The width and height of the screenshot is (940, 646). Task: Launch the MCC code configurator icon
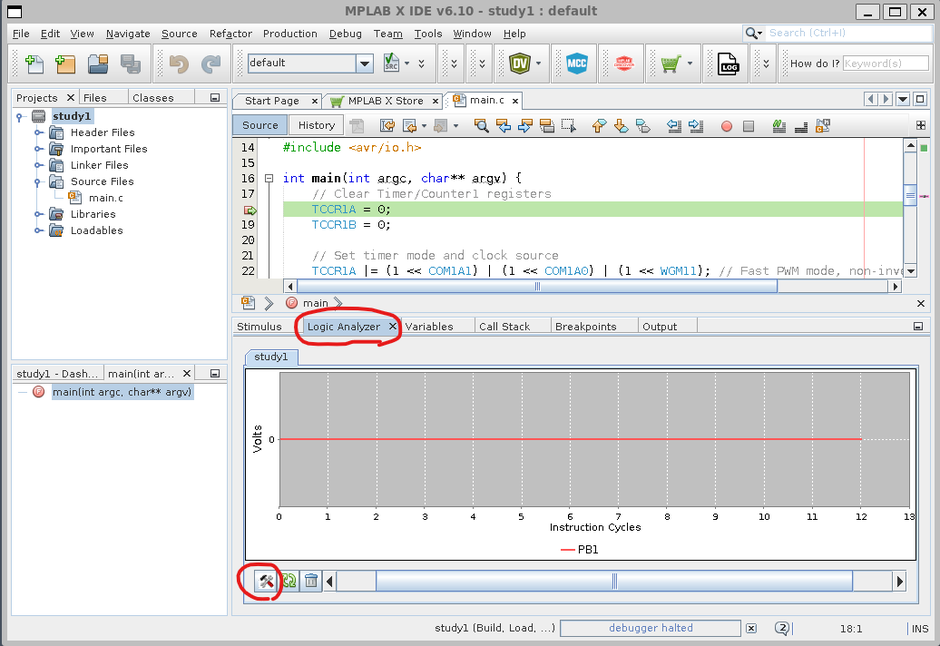(574, 63)
